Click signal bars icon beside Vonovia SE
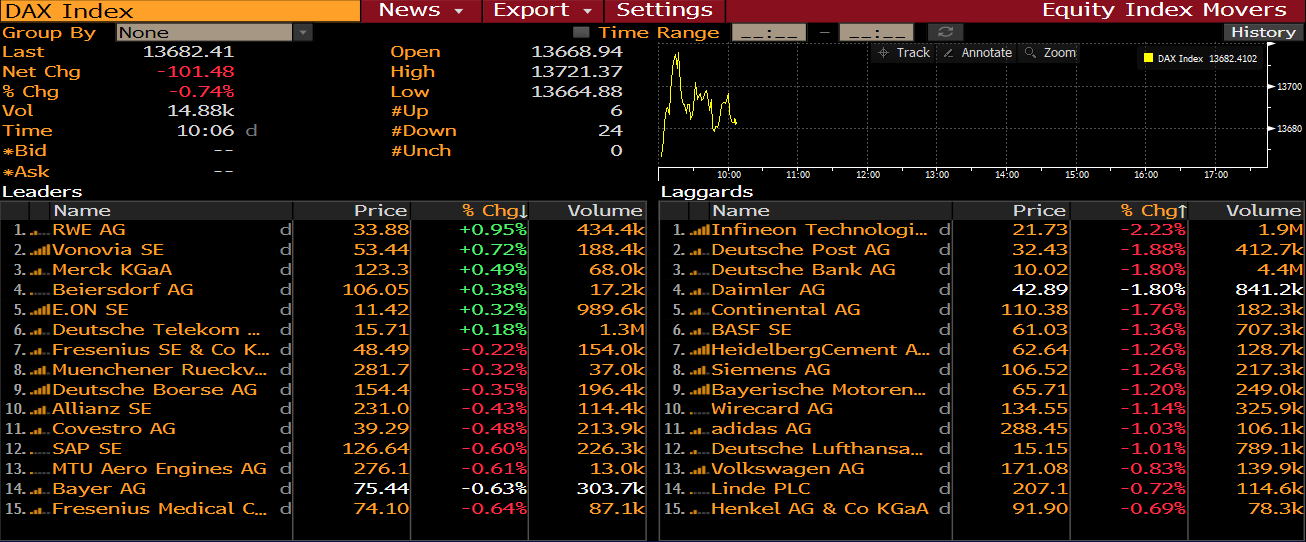The width and height of the screenshot is (1306, 542). pos(40,250)
